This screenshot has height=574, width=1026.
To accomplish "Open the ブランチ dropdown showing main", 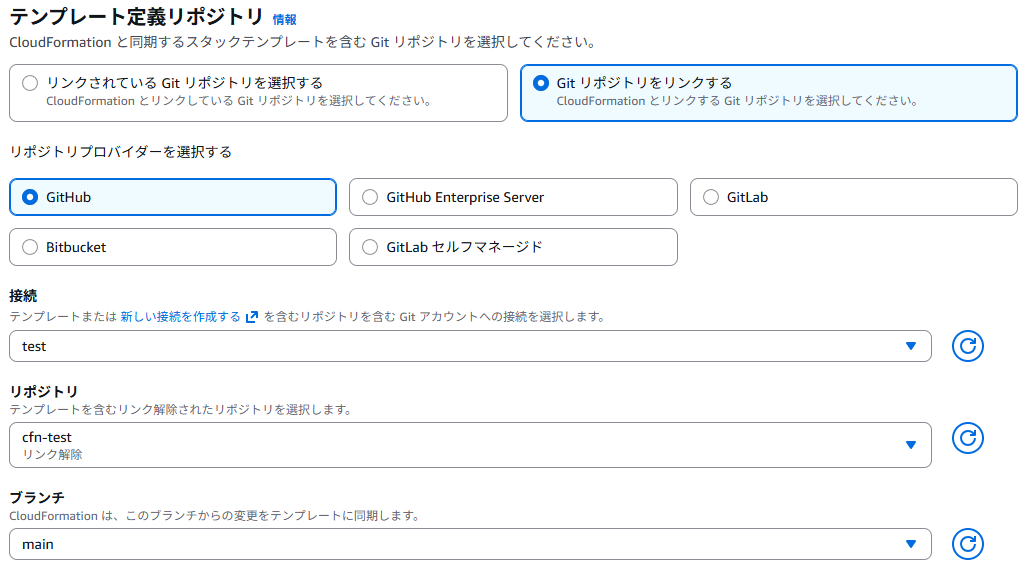I will coord(470,544).
